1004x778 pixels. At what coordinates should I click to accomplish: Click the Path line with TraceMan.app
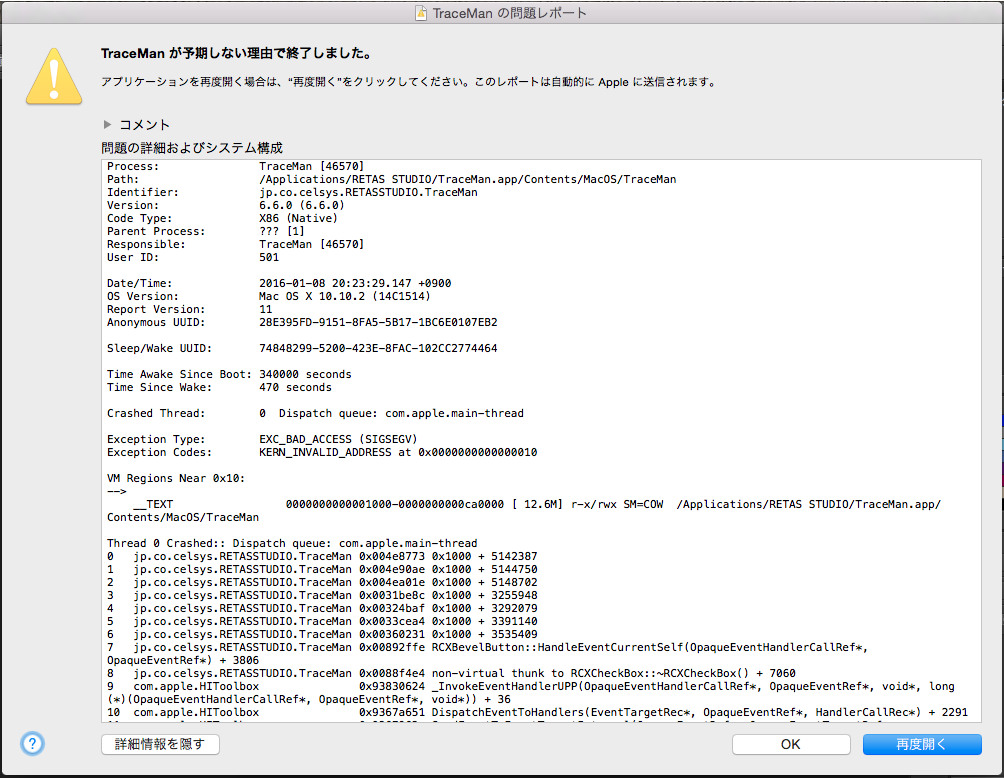tap(391, 179)
